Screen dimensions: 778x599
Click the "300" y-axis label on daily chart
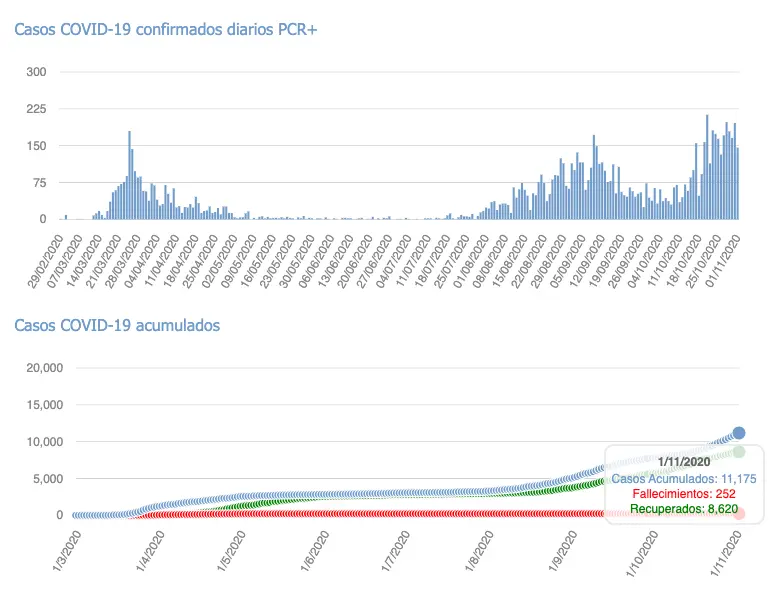click(36, 72)
